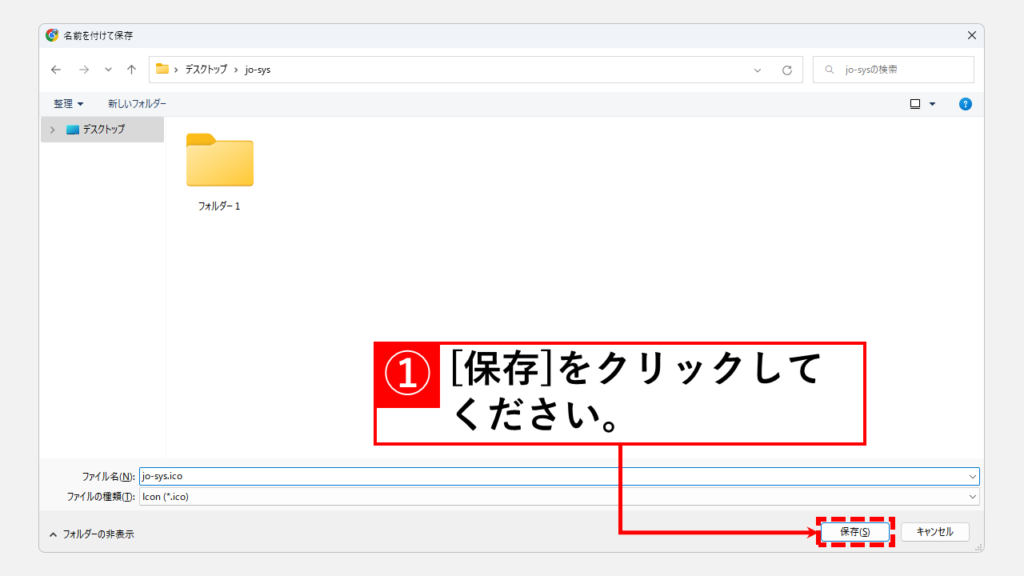Click the キャンセル button
Screen dimensions: 1024x576
(x=934, y=532)
